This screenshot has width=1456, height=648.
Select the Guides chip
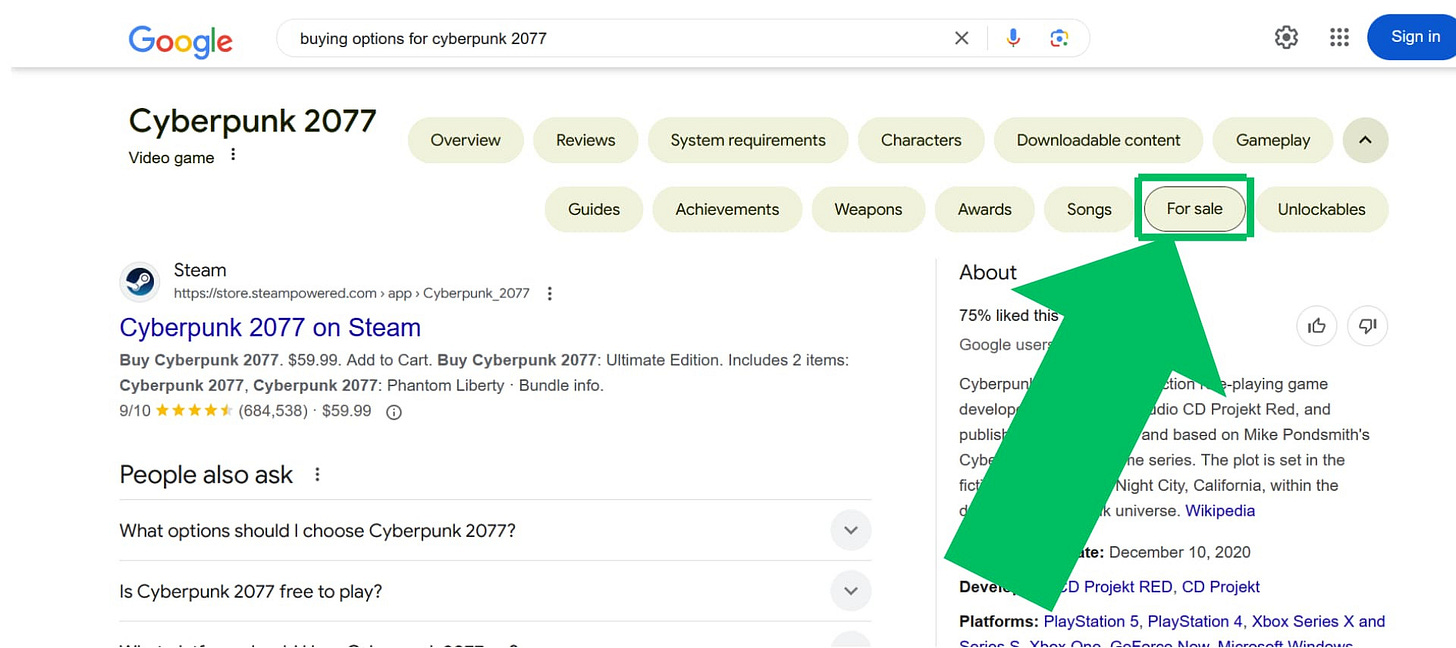tap(594, 209)
